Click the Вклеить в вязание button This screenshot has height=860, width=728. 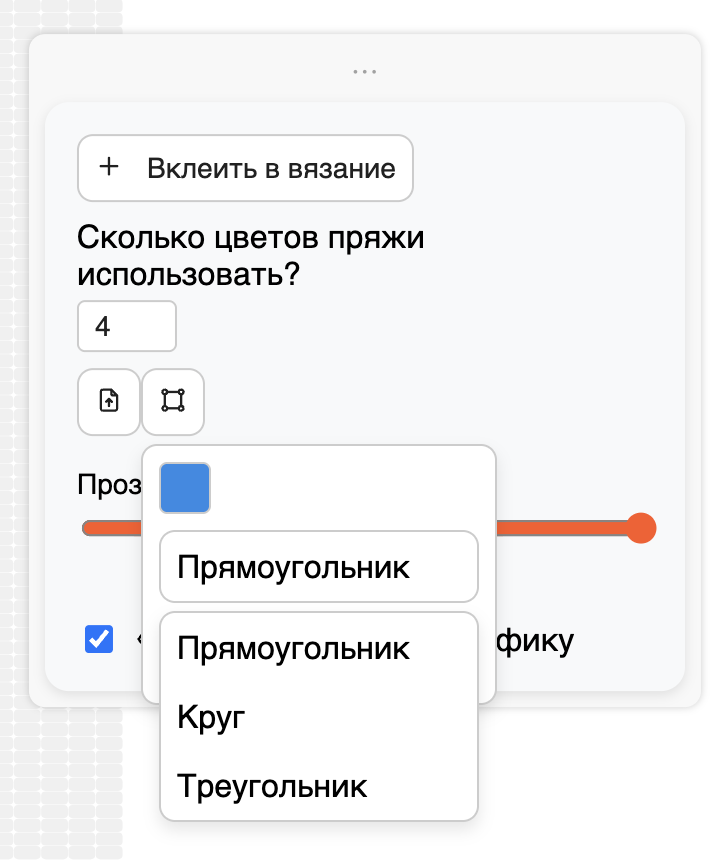245,168
